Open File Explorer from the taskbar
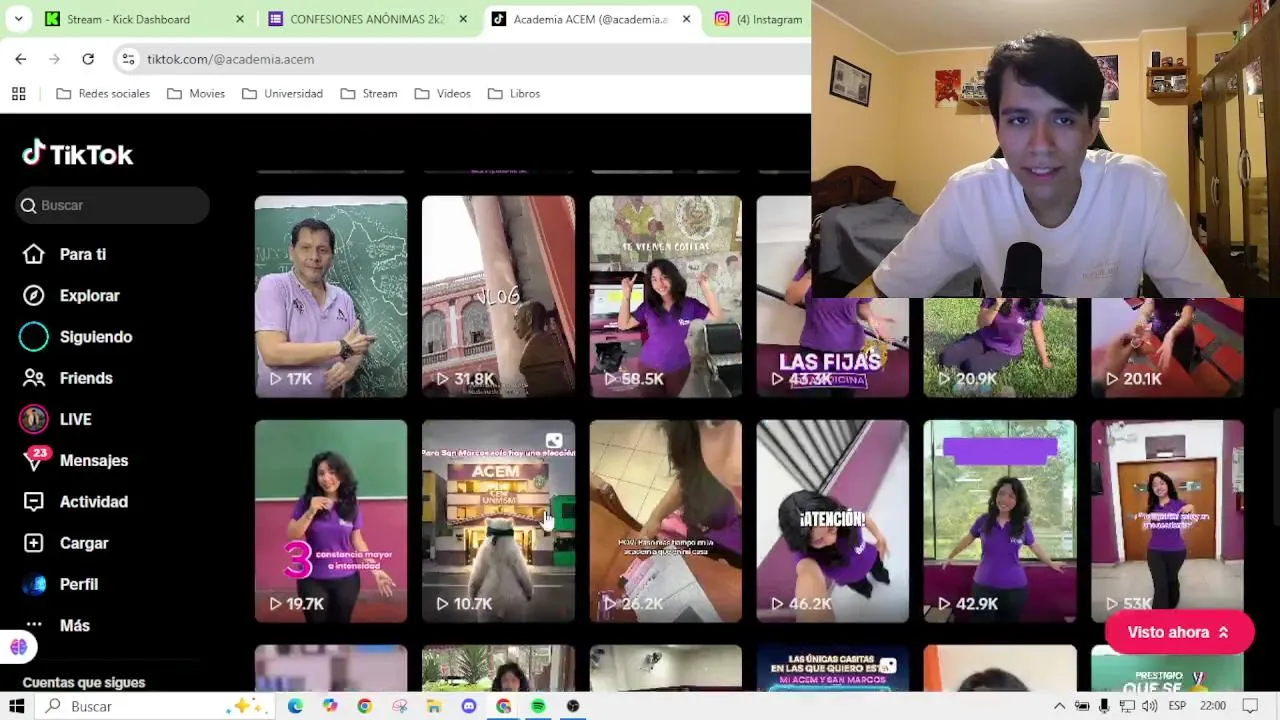The image size is (1280, 720). point(434,706)
